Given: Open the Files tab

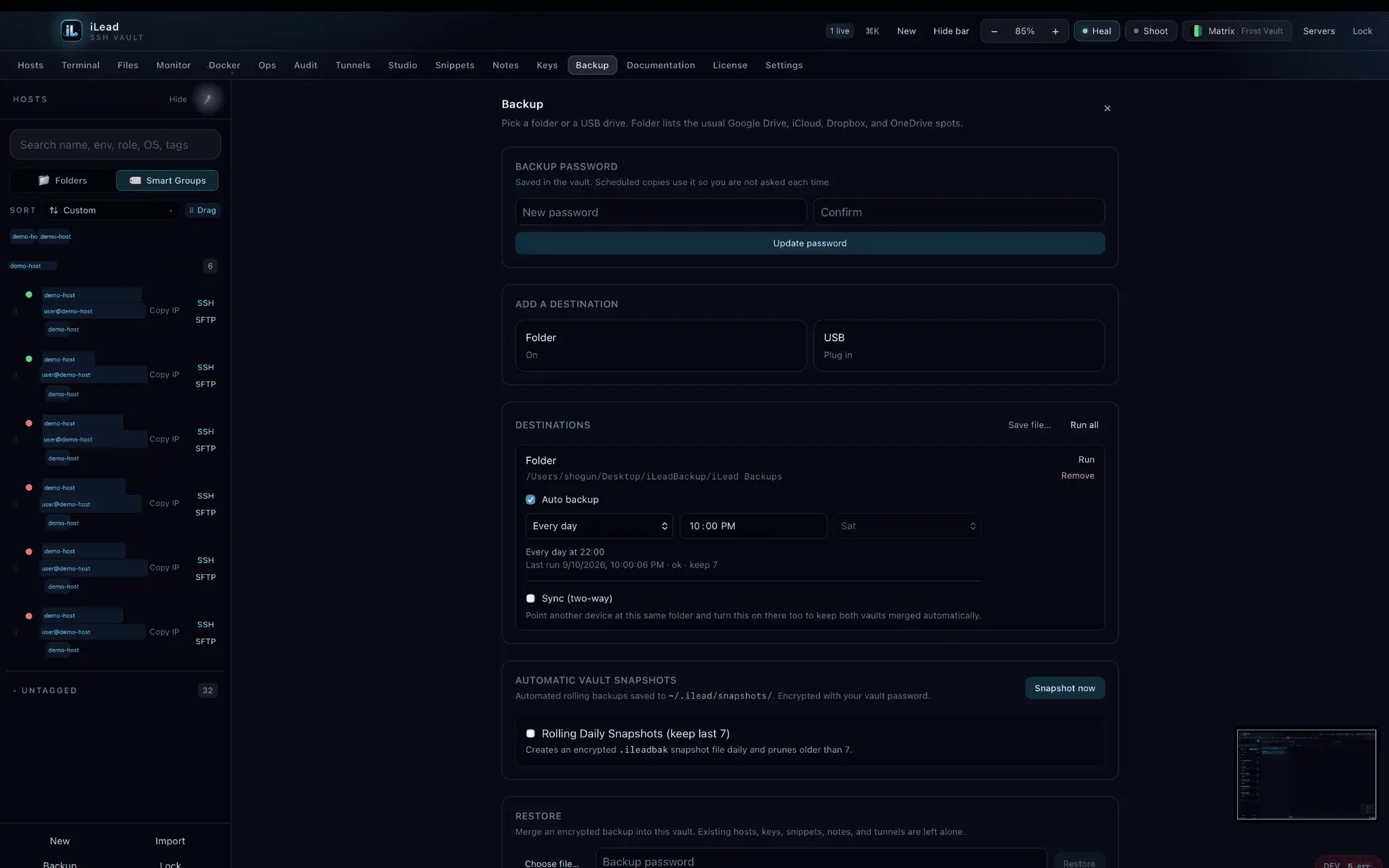Looking at the screenshot, I should click(128, 65).
